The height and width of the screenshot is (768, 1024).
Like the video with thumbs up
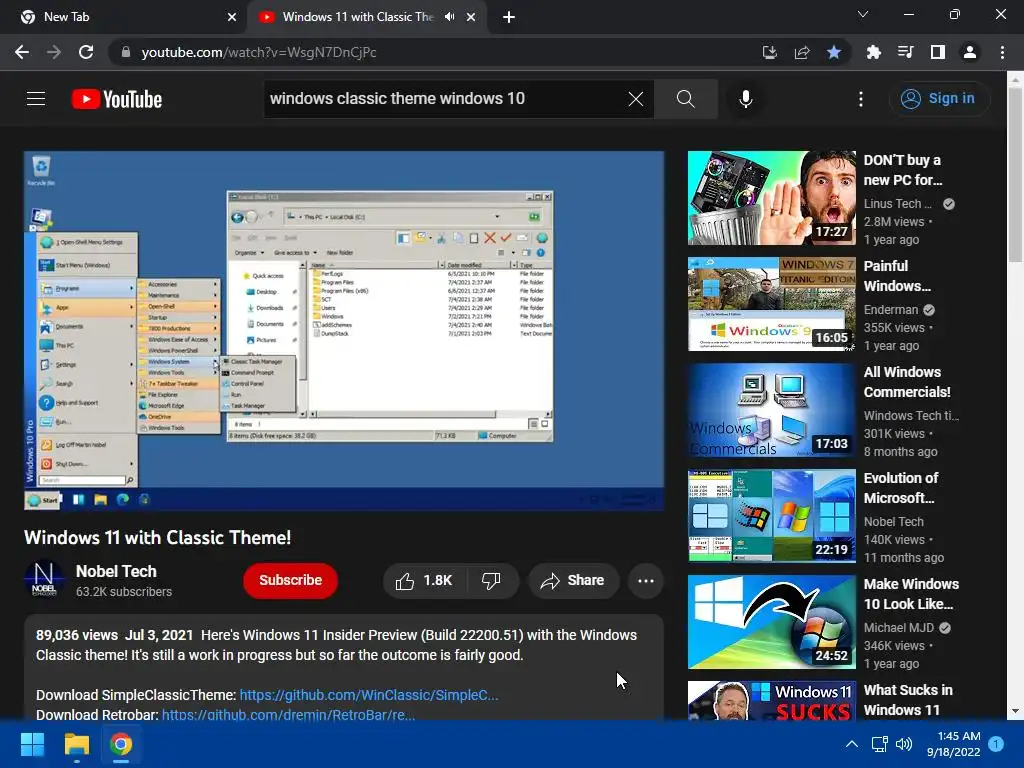point(424,581)
